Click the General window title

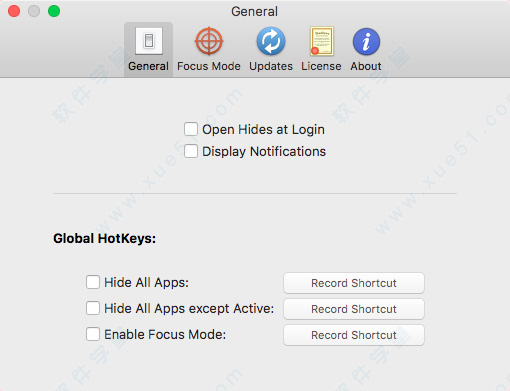point(254,11)
